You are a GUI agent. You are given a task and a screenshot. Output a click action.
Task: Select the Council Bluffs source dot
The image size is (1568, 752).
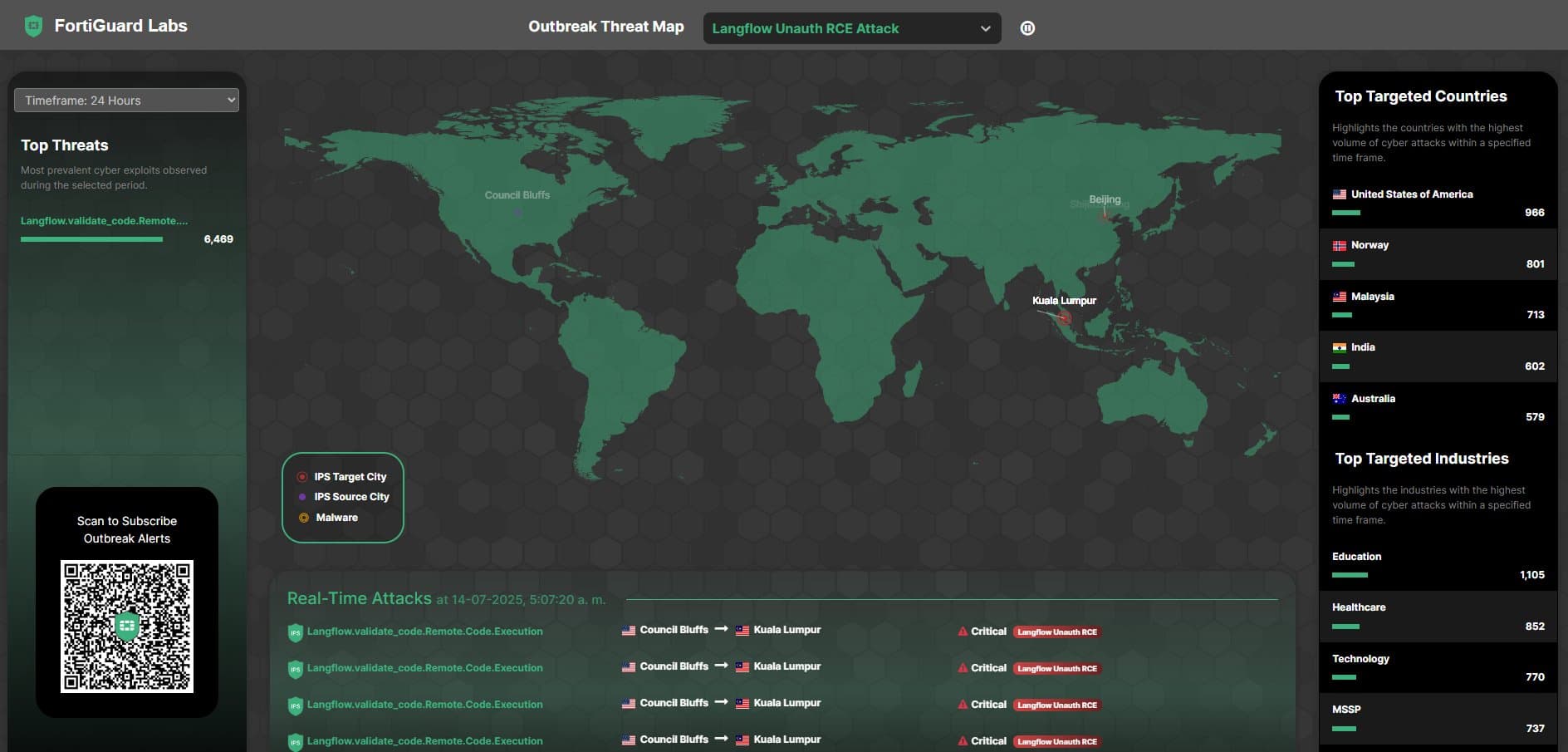coord(518,213)
